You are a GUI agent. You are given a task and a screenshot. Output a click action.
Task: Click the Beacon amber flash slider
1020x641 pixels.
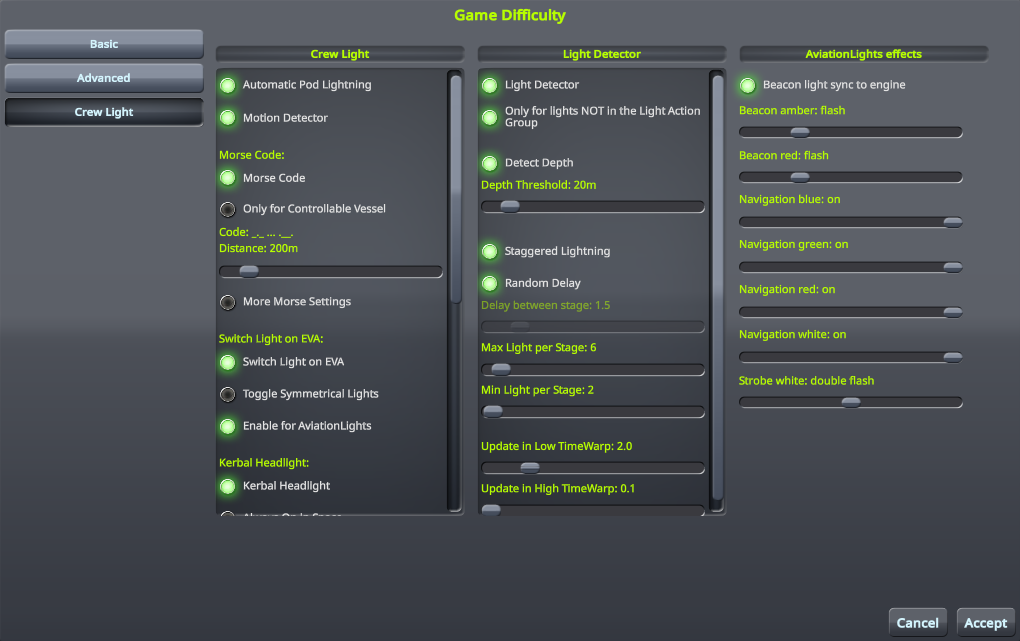point(850,132)
